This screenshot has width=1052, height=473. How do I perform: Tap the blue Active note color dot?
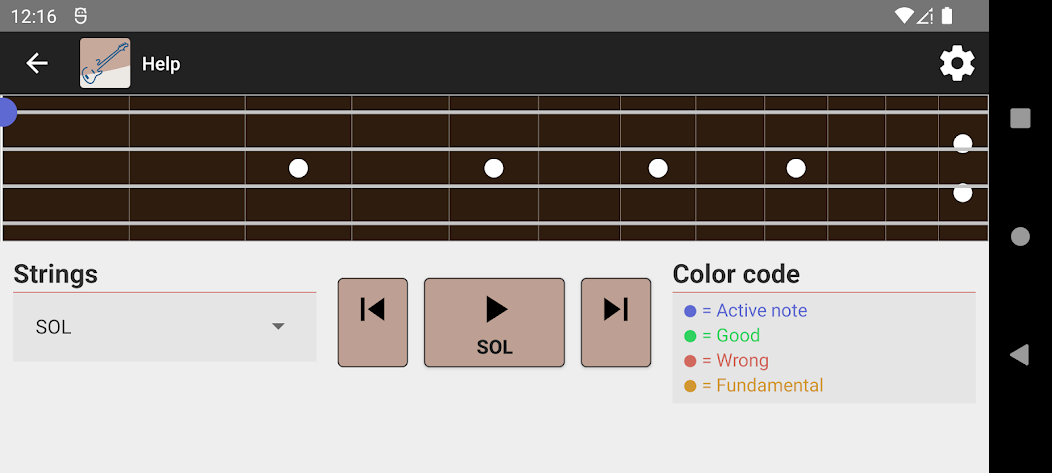pyautogui.click(x=690, y=311)
